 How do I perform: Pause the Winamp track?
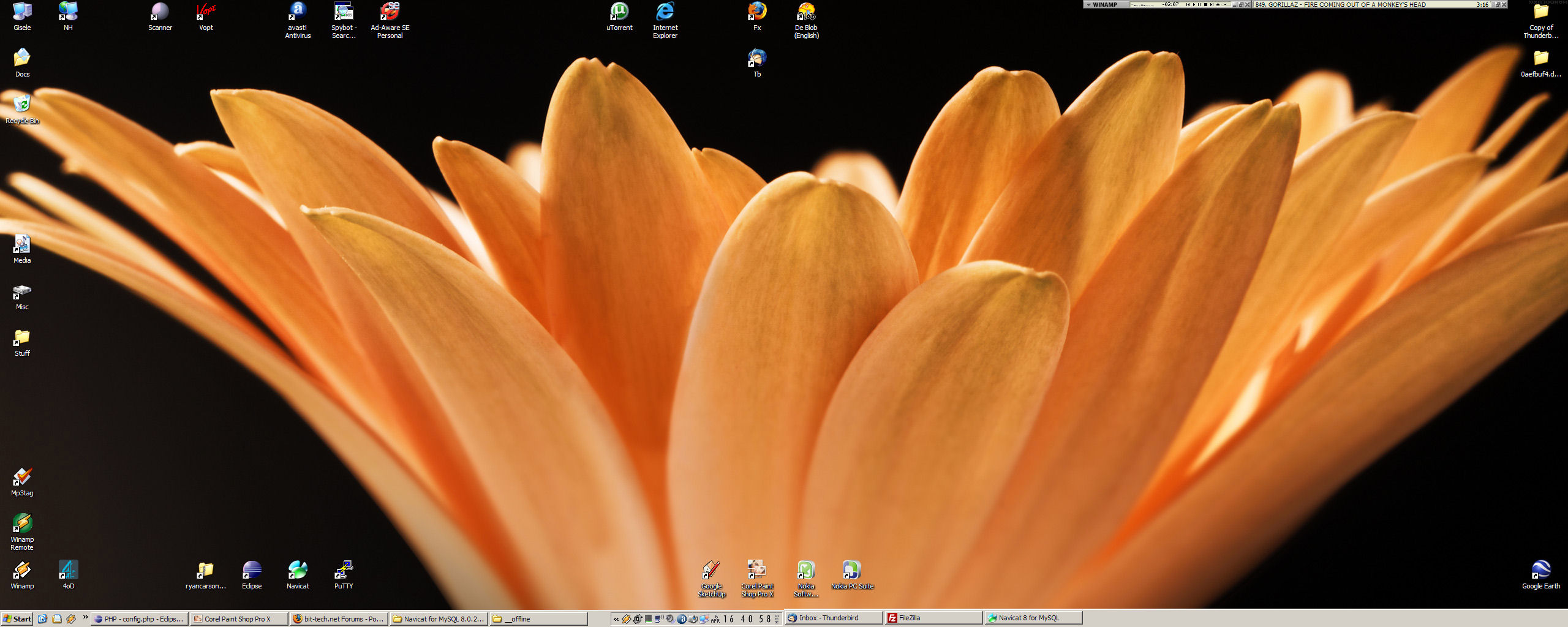coord(1199,4)
